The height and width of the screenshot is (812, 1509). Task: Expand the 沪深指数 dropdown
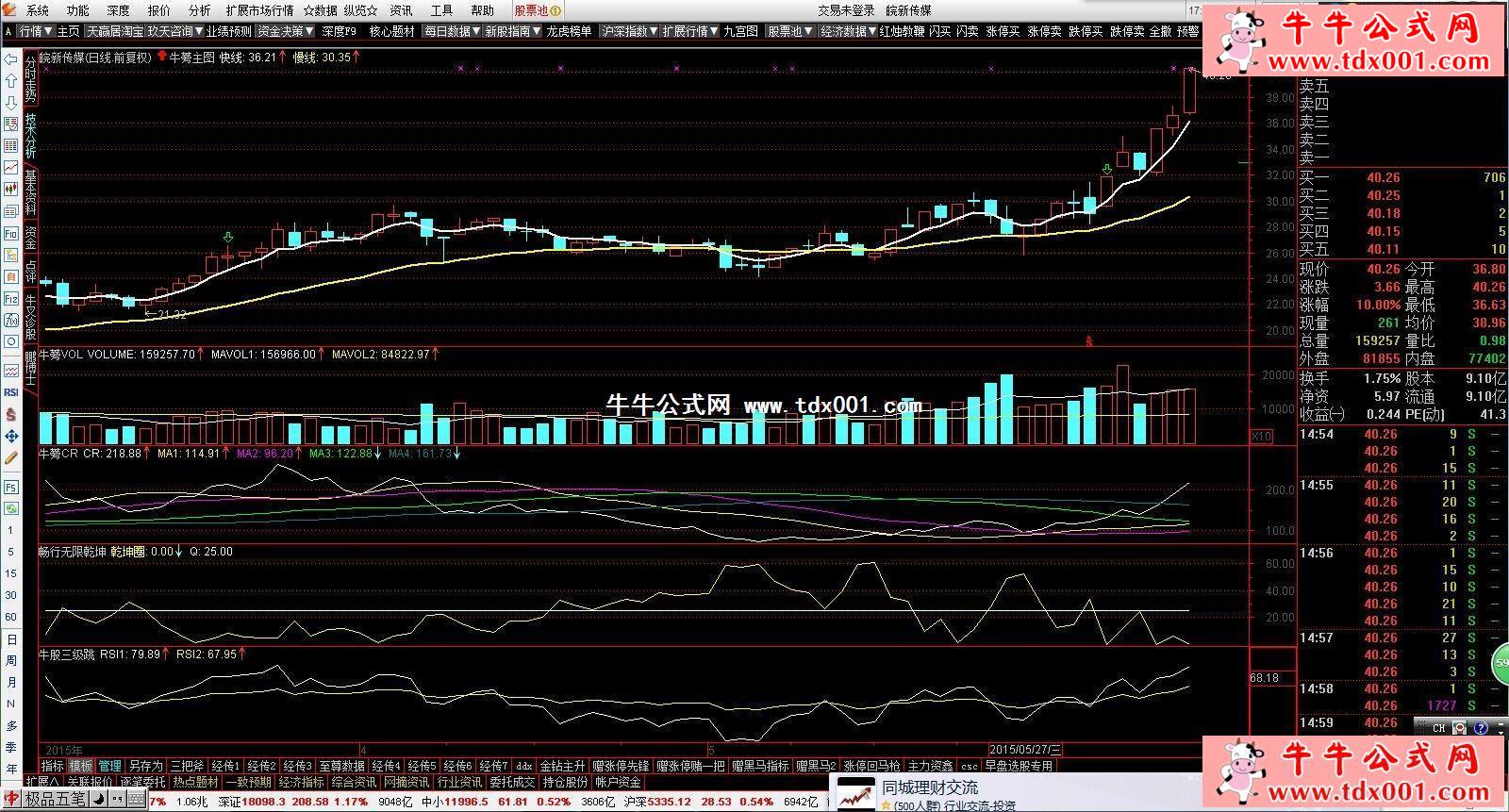(x=629, y=31)
